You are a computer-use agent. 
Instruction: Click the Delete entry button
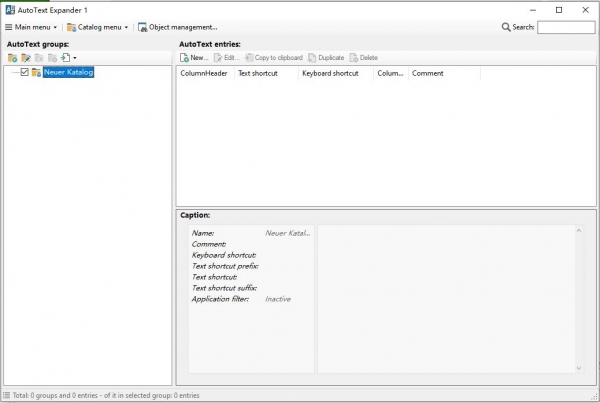pos(364,58)
